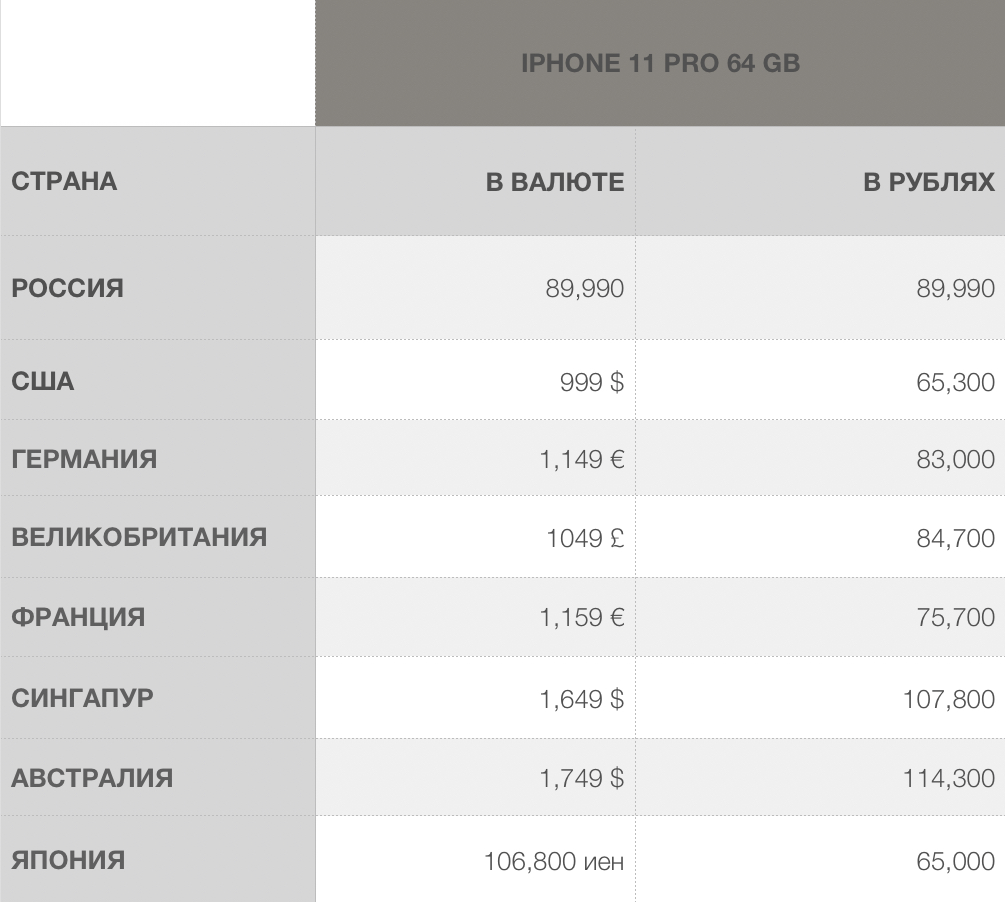Select the ГЕРМАНИЯ row label

(84, 459)
